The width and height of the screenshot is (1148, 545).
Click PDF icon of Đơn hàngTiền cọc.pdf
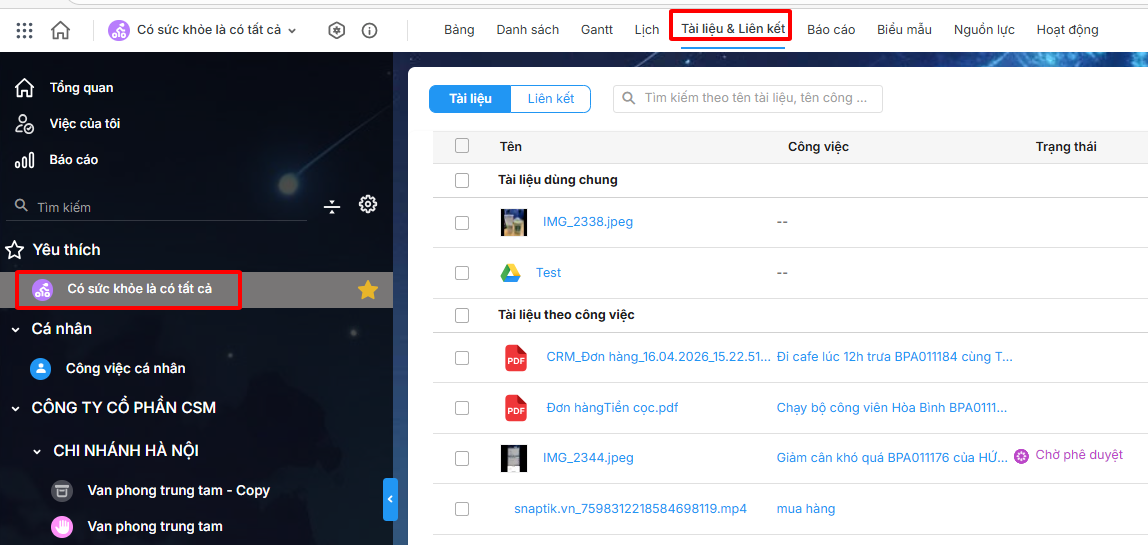pos(516,408)
